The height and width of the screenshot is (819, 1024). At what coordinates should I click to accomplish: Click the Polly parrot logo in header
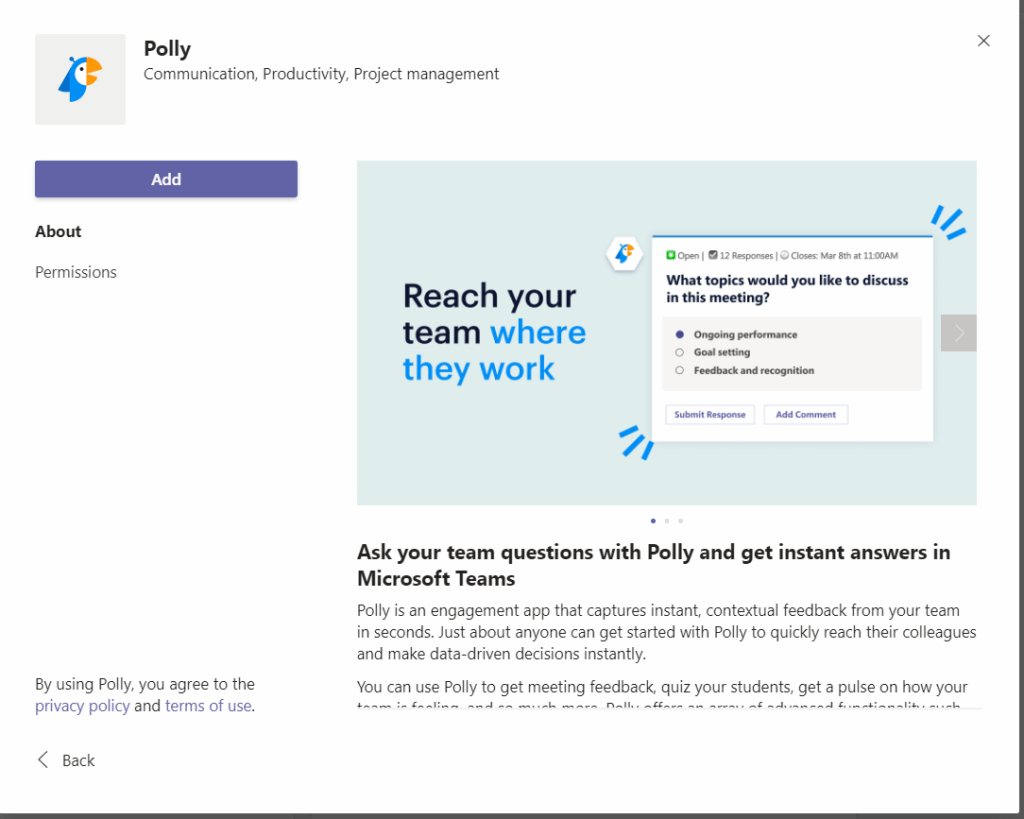coord(80,79)
